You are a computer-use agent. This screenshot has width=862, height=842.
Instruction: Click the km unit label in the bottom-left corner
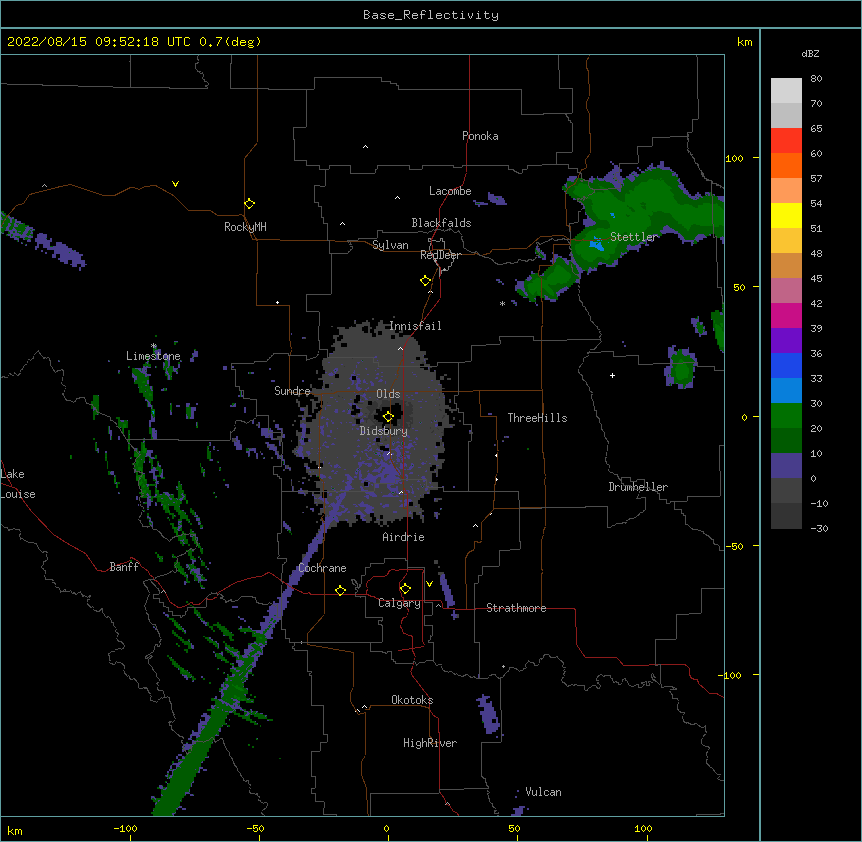(x=15, y=830)
